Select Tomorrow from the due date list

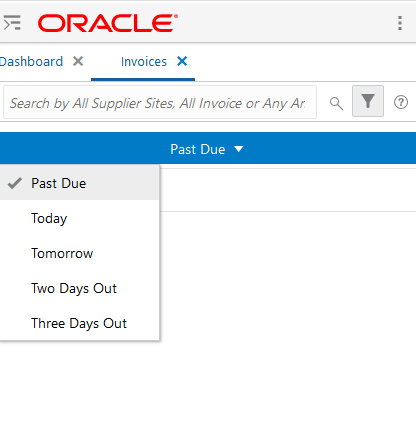[79, 253]
